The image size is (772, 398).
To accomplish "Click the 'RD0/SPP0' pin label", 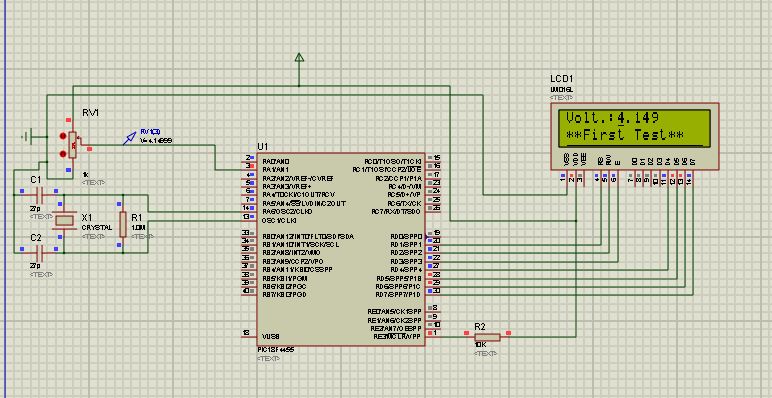I will pos(407,236).
